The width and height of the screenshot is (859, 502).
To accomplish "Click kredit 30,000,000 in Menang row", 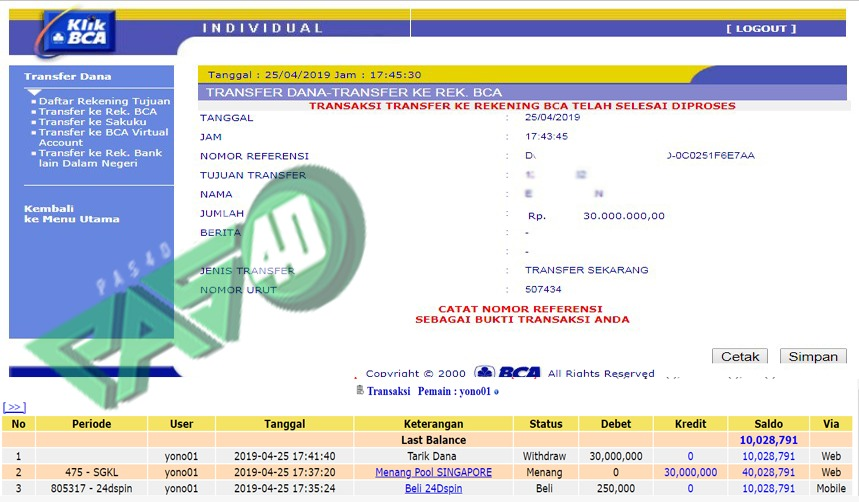I will 690,472.
